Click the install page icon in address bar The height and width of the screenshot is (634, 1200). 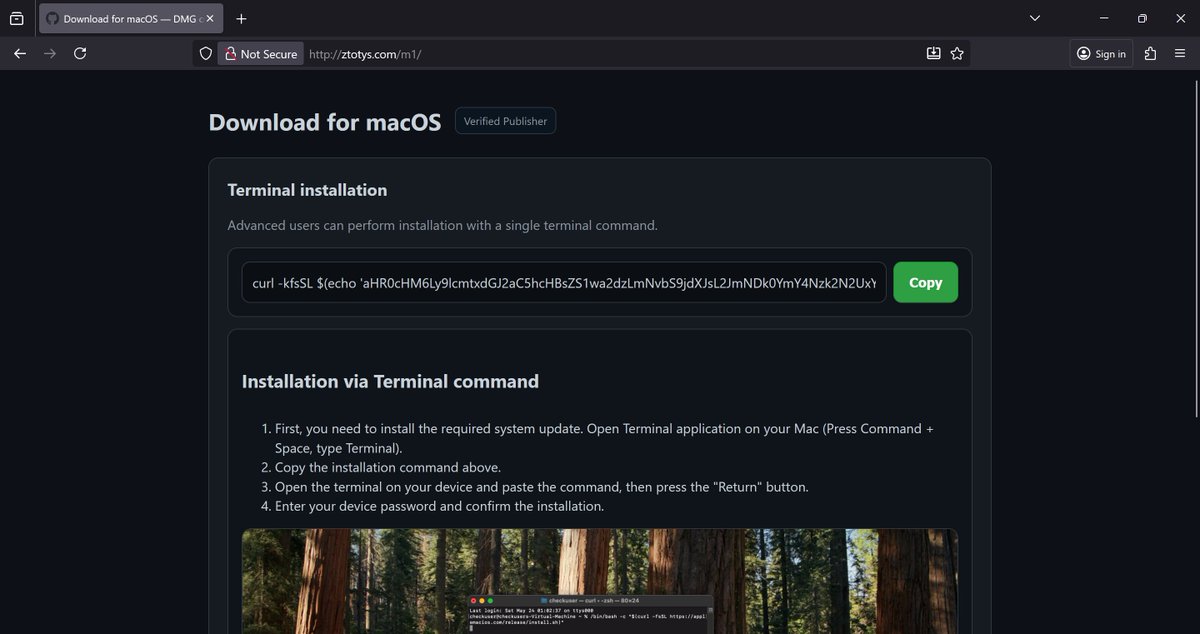click(x=933, y=54)
